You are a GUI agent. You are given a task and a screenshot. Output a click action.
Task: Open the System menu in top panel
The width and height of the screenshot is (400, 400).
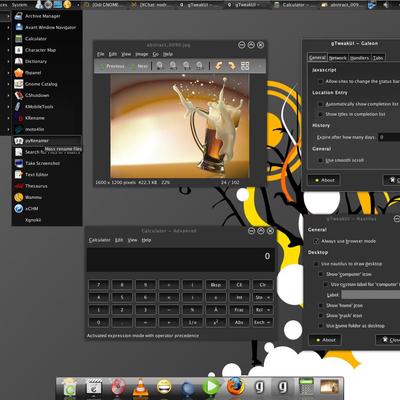(19, 5)
